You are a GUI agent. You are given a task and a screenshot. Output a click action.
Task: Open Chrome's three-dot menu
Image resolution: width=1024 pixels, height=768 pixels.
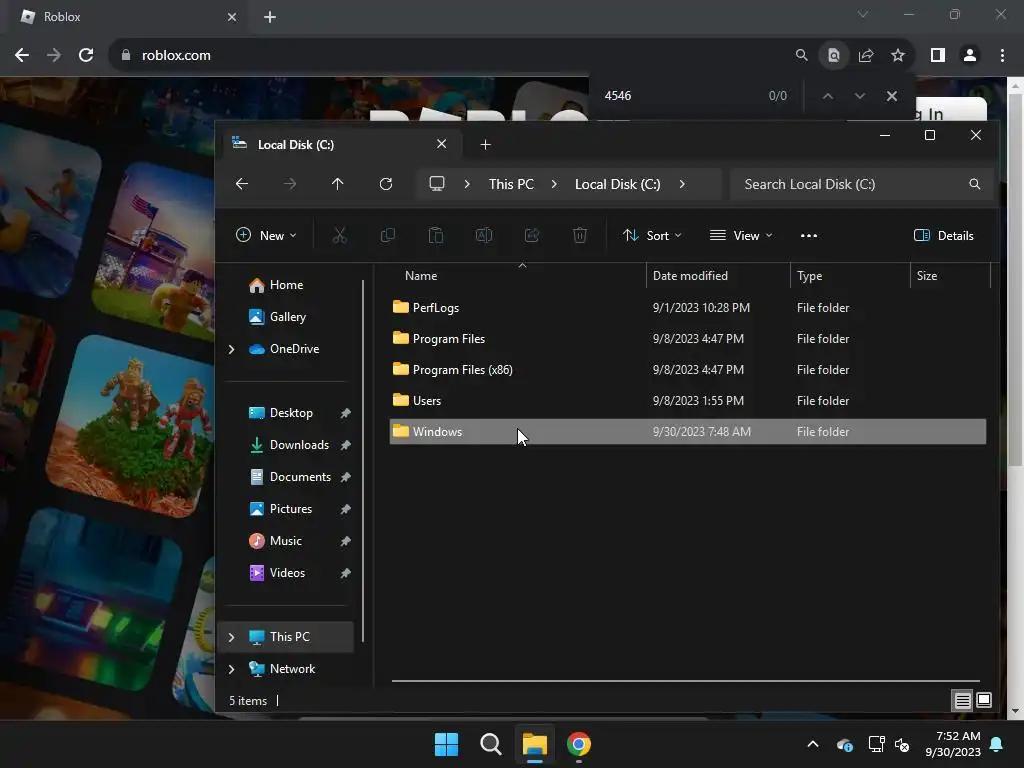(x=1002, y=56)
